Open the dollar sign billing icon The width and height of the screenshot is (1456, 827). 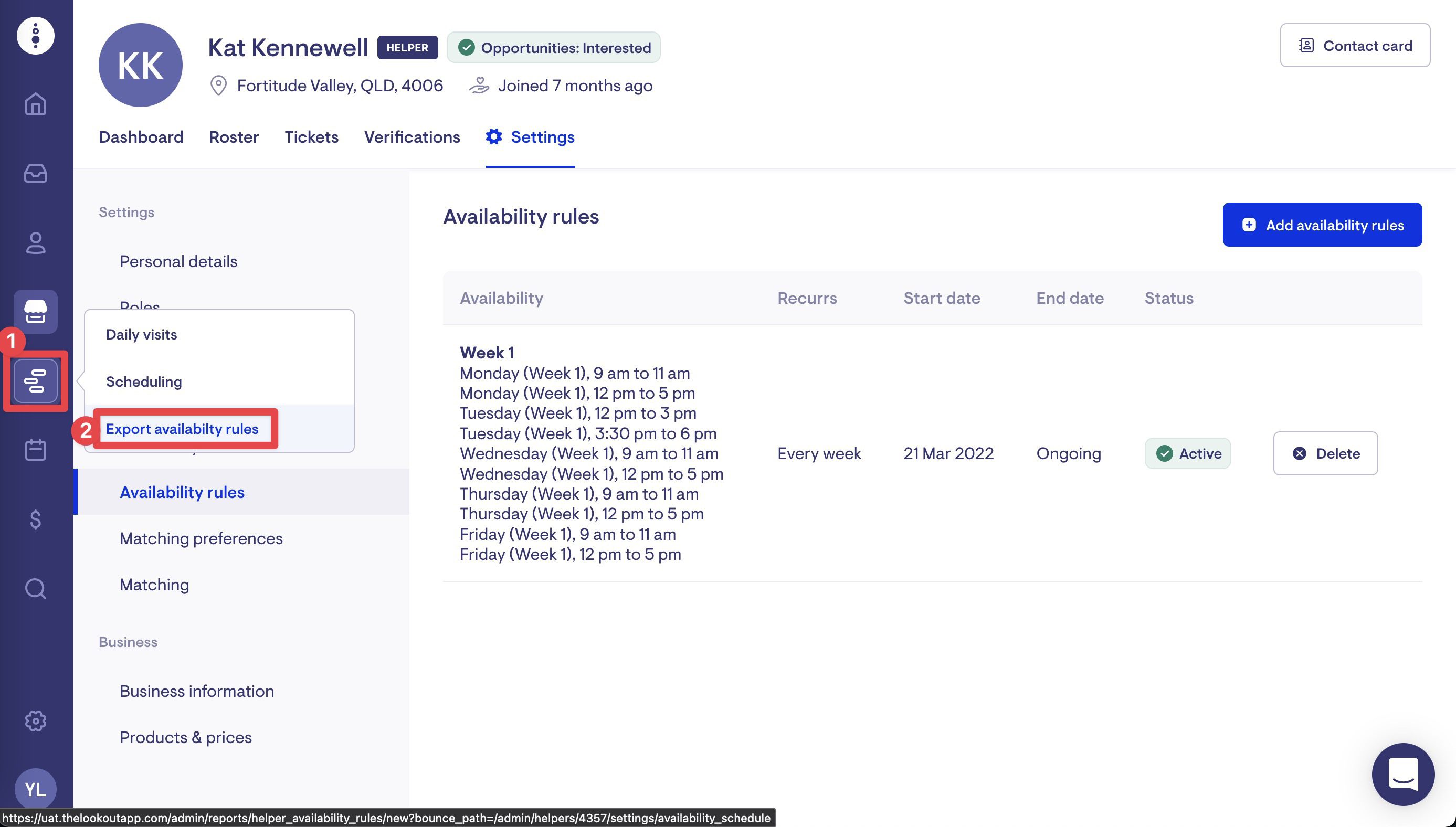(35, 519)
